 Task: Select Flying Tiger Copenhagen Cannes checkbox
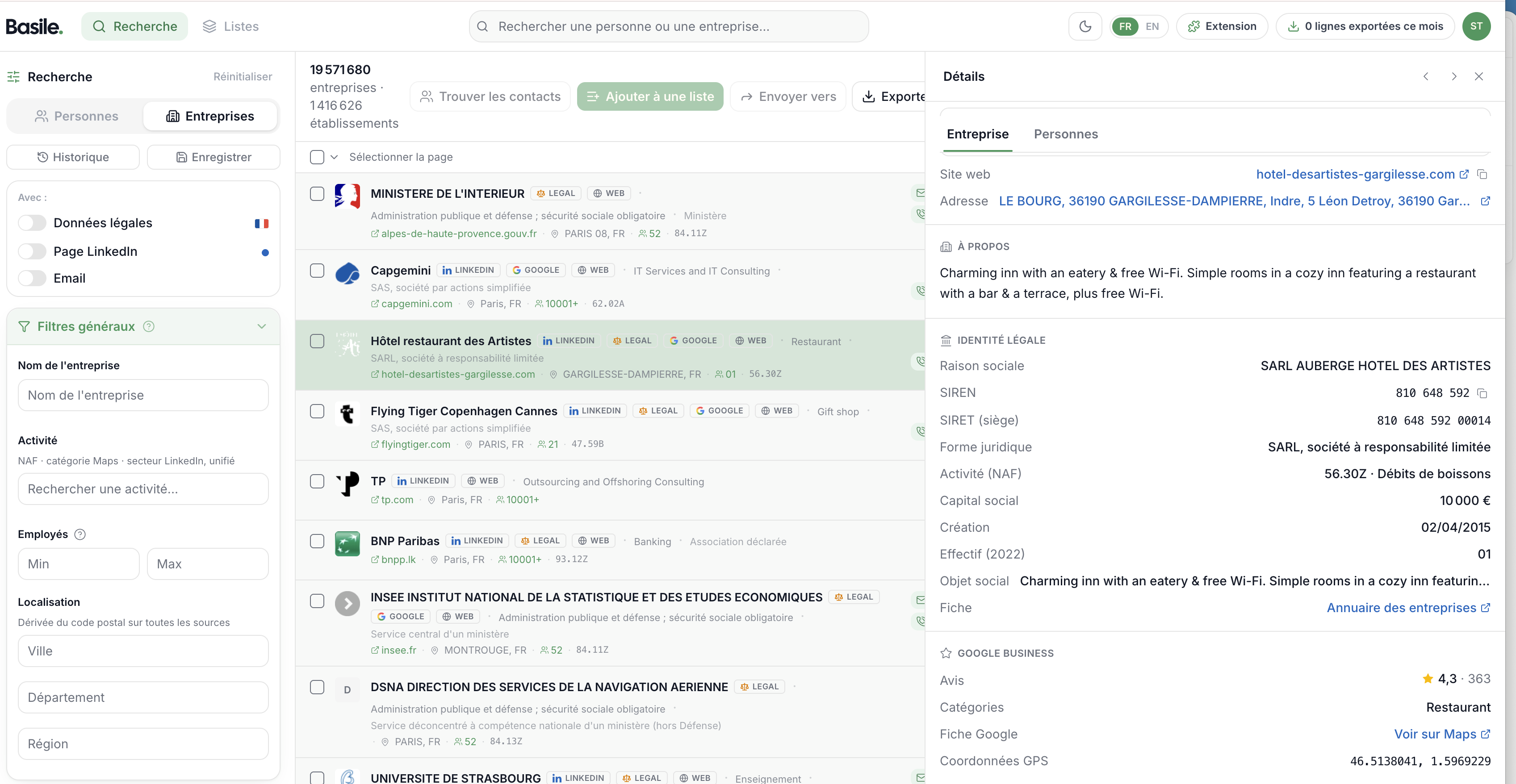[x=317, y=411]
